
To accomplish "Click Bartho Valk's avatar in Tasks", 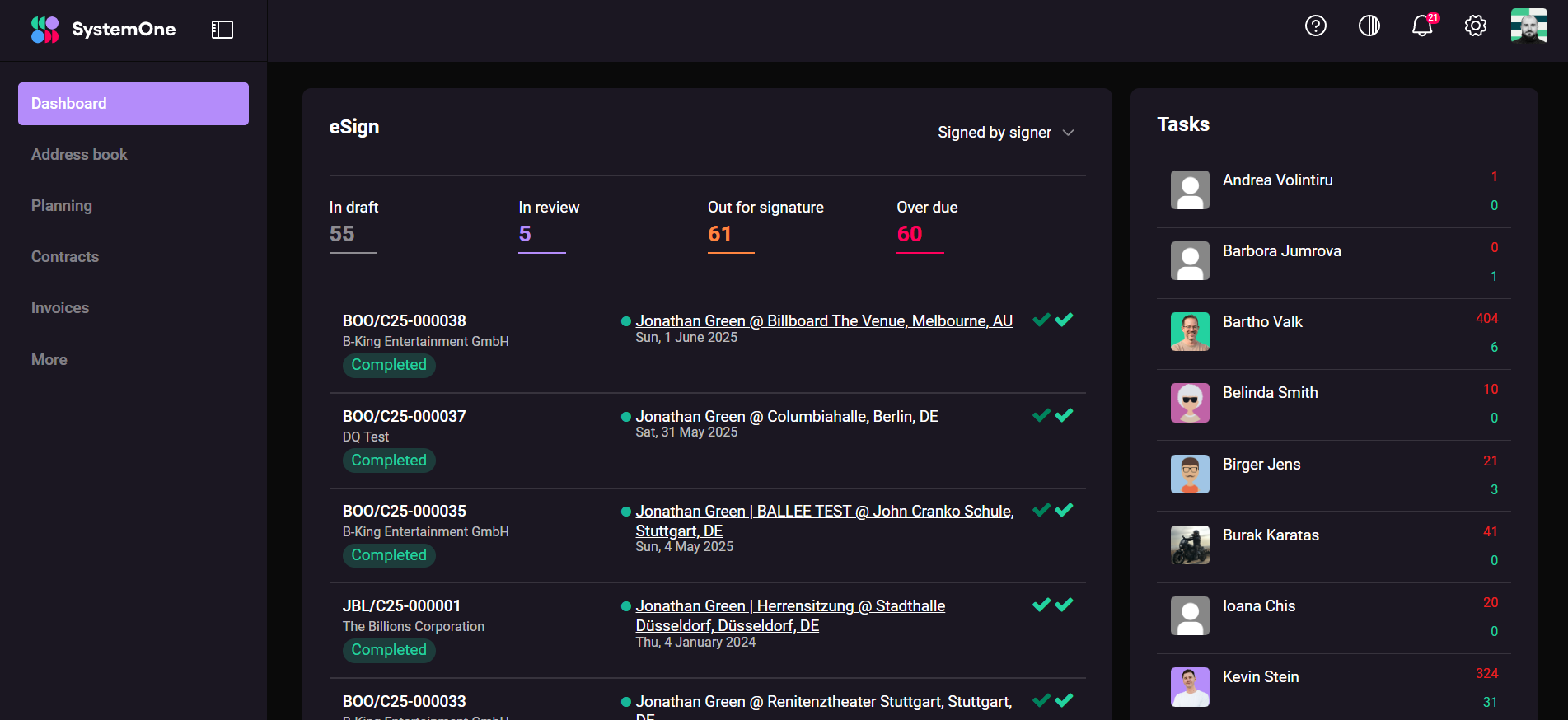I will (x=1190, y=332).
